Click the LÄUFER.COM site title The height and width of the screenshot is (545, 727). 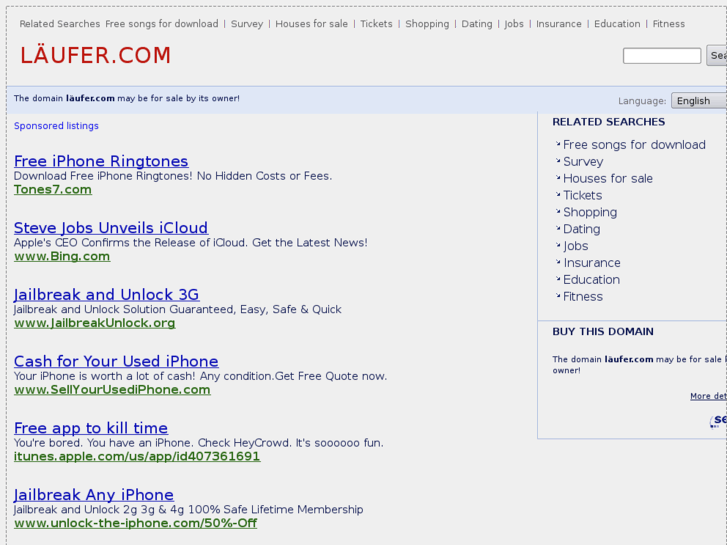pos(96,55)
